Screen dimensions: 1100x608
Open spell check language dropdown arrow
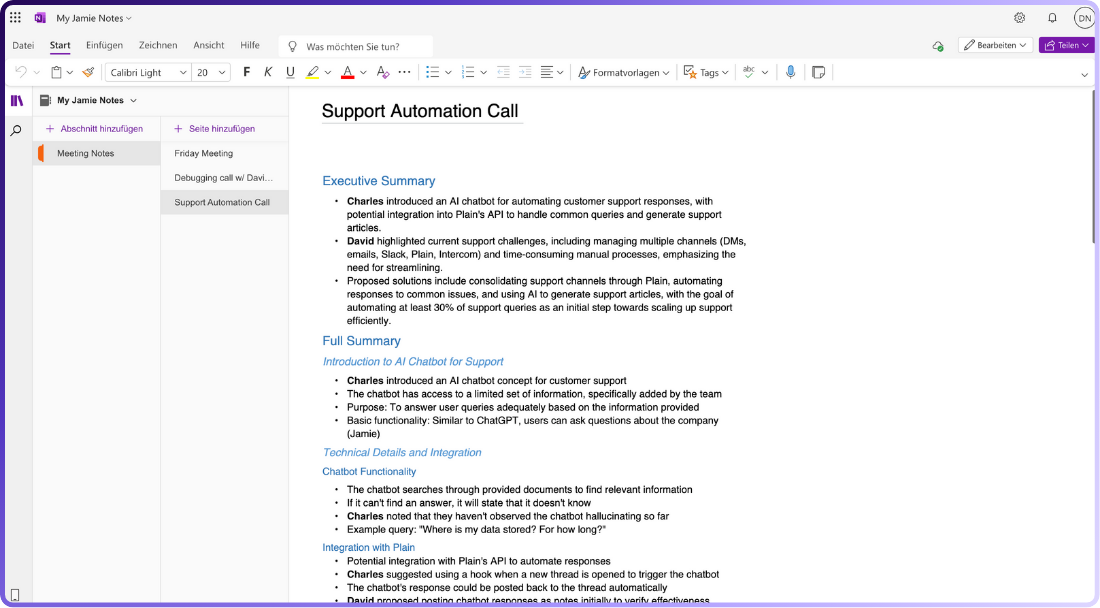pos(765,72)
